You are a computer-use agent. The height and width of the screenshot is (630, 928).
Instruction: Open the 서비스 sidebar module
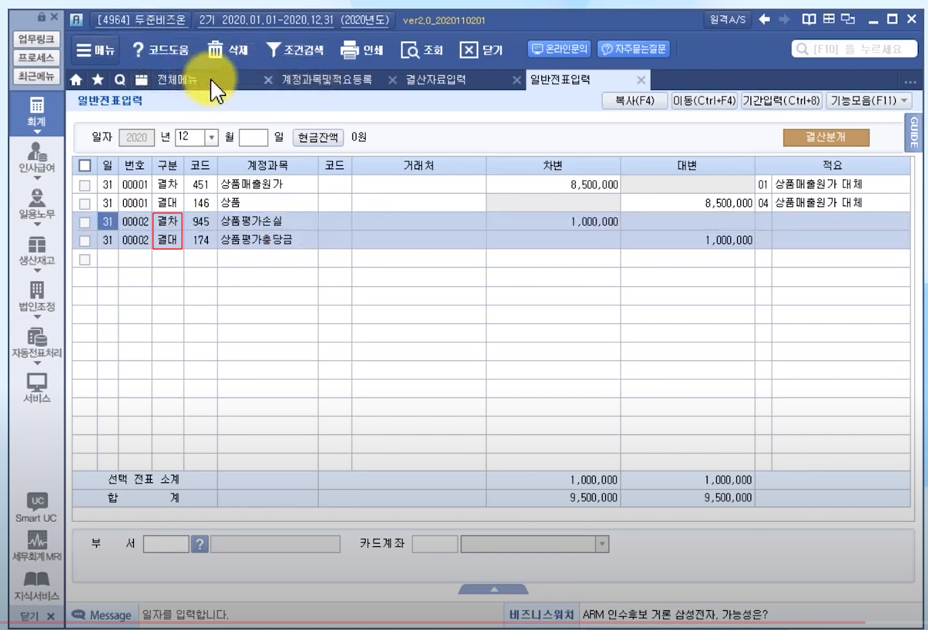click(x=37, y=388)
